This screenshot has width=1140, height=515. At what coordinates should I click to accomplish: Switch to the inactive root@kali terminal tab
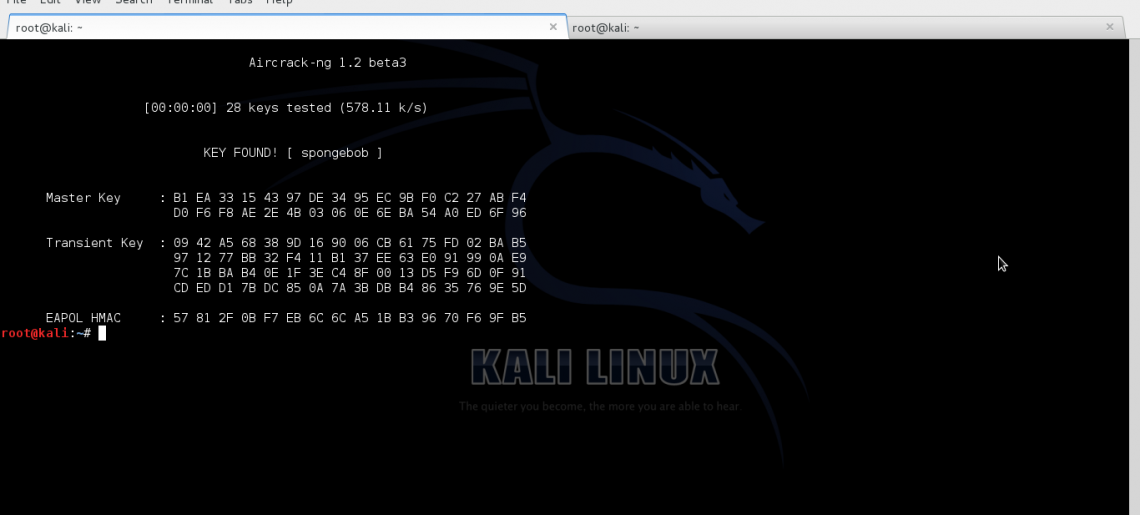pos(846,28)
